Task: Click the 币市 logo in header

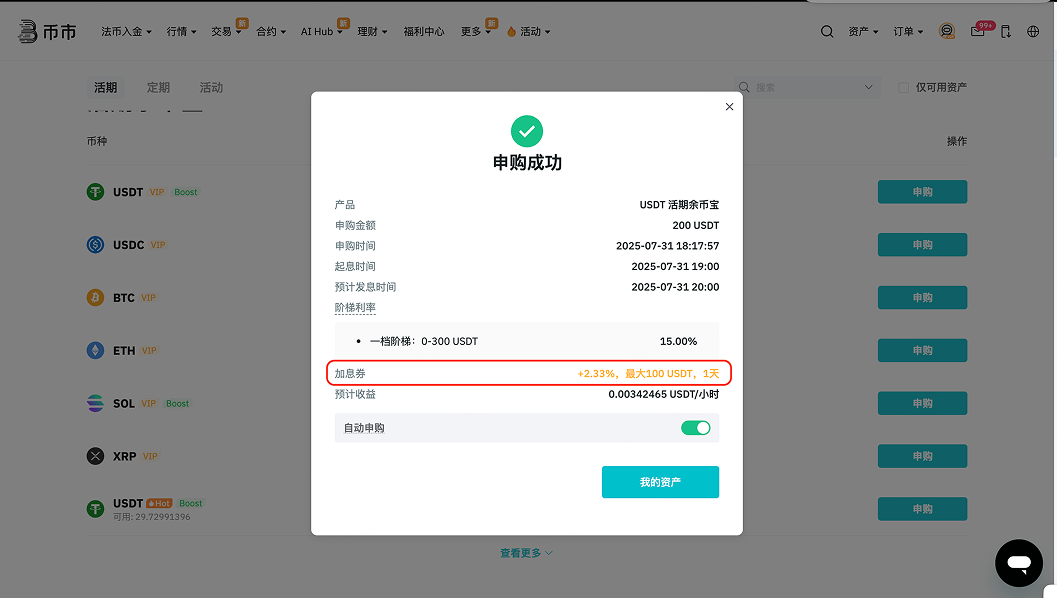Action: pyautogui.click(x=46, y=31)
